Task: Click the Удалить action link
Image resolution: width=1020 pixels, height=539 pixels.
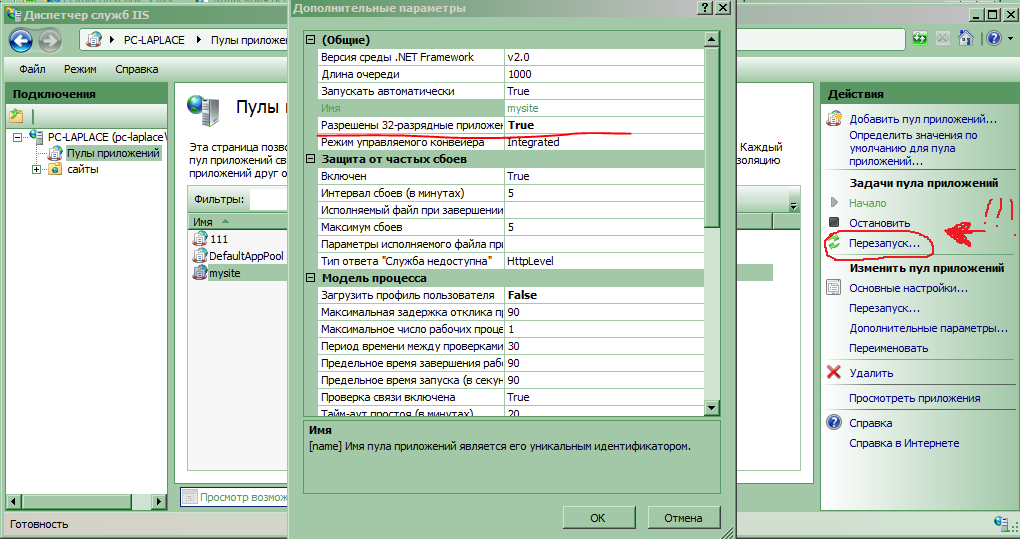Action: click(x=871, y=373)
